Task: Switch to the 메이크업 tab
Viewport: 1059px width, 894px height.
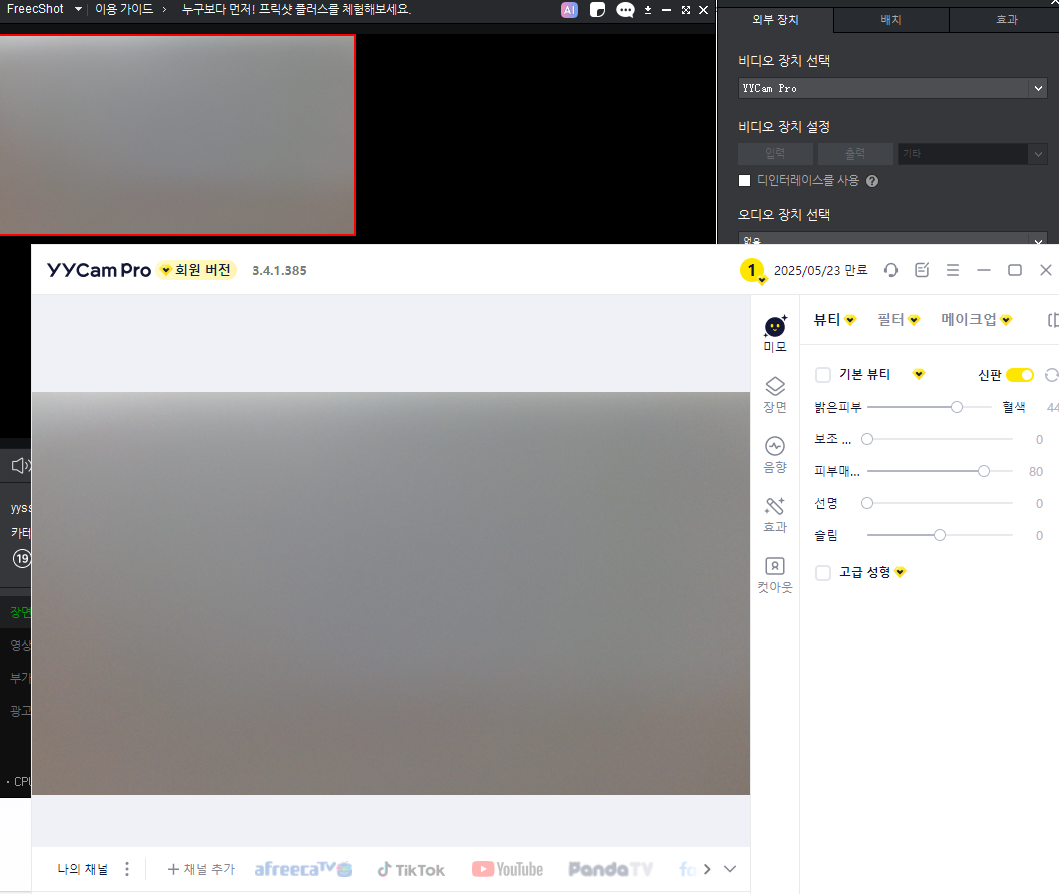Action: [x=977, y=319]
